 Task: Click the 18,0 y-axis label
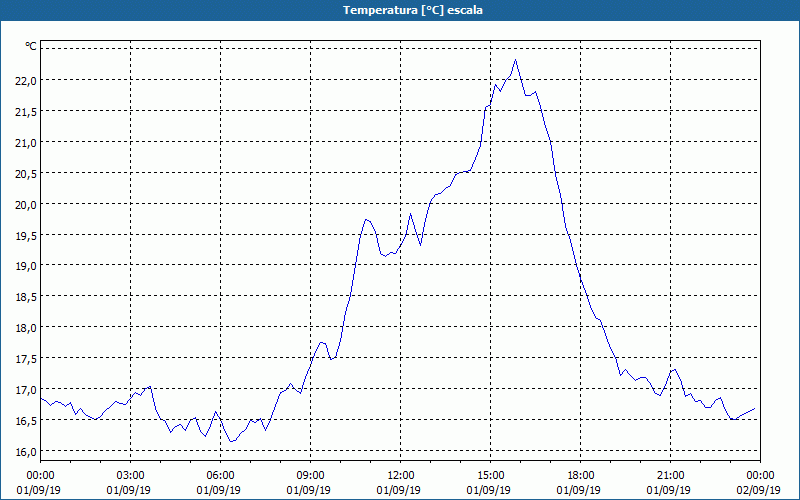click(26, 328)
